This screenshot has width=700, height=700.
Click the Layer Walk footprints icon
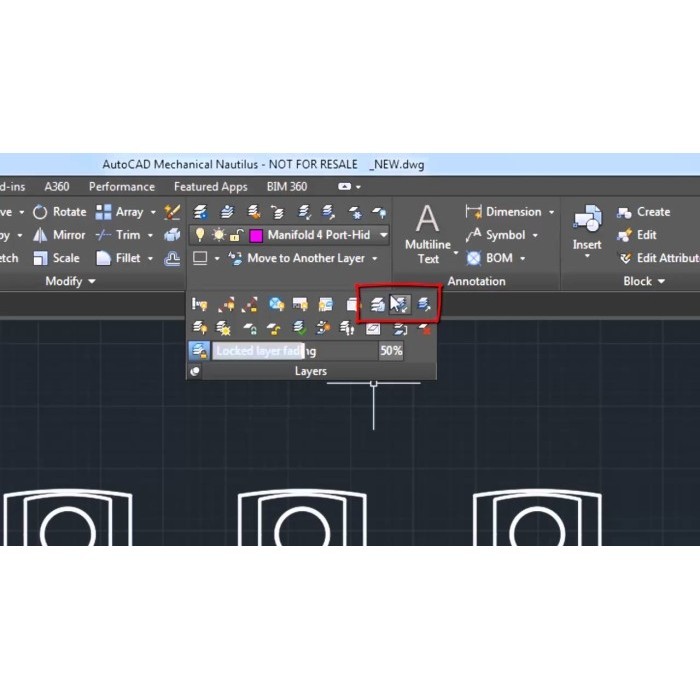pos(347,329)
